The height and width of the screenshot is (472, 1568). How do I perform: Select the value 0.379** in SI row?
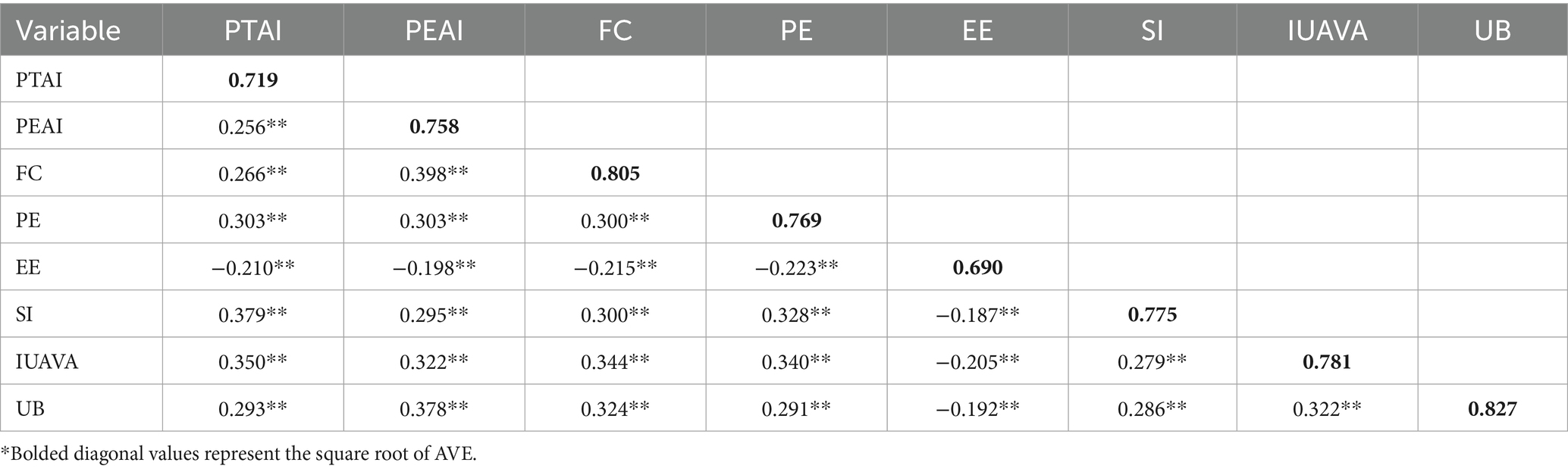[x=252, y=314]
